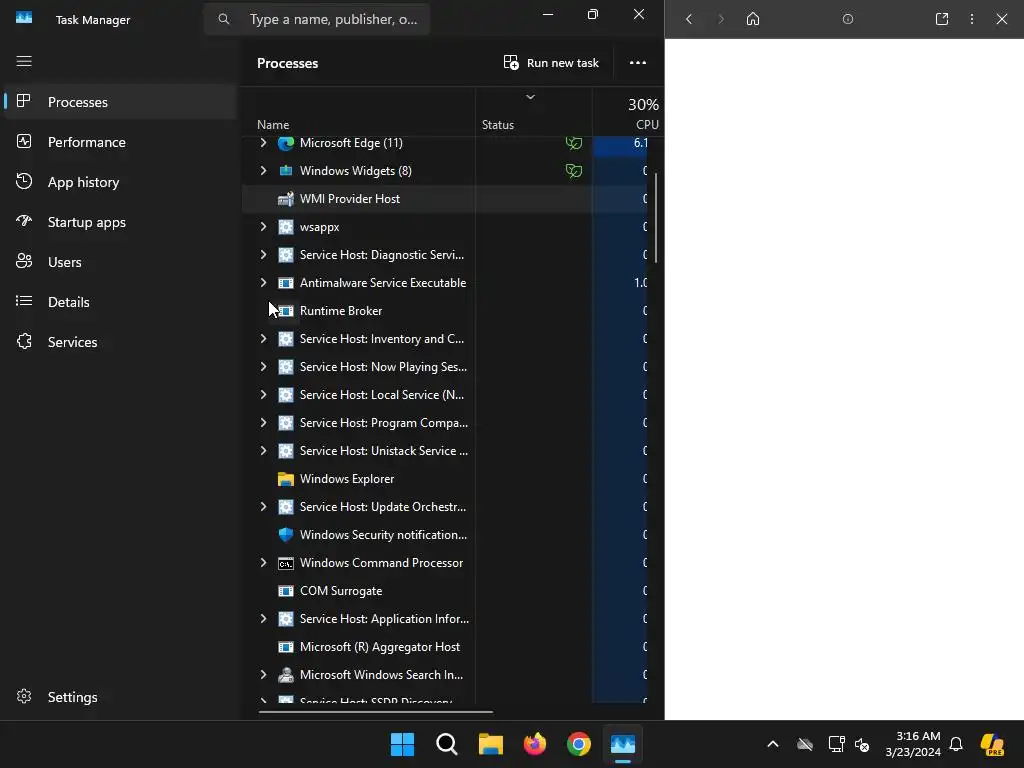This screenshot has height=768, width=1024.
Task: Sort by the Status column header
Action: (498, 125)
